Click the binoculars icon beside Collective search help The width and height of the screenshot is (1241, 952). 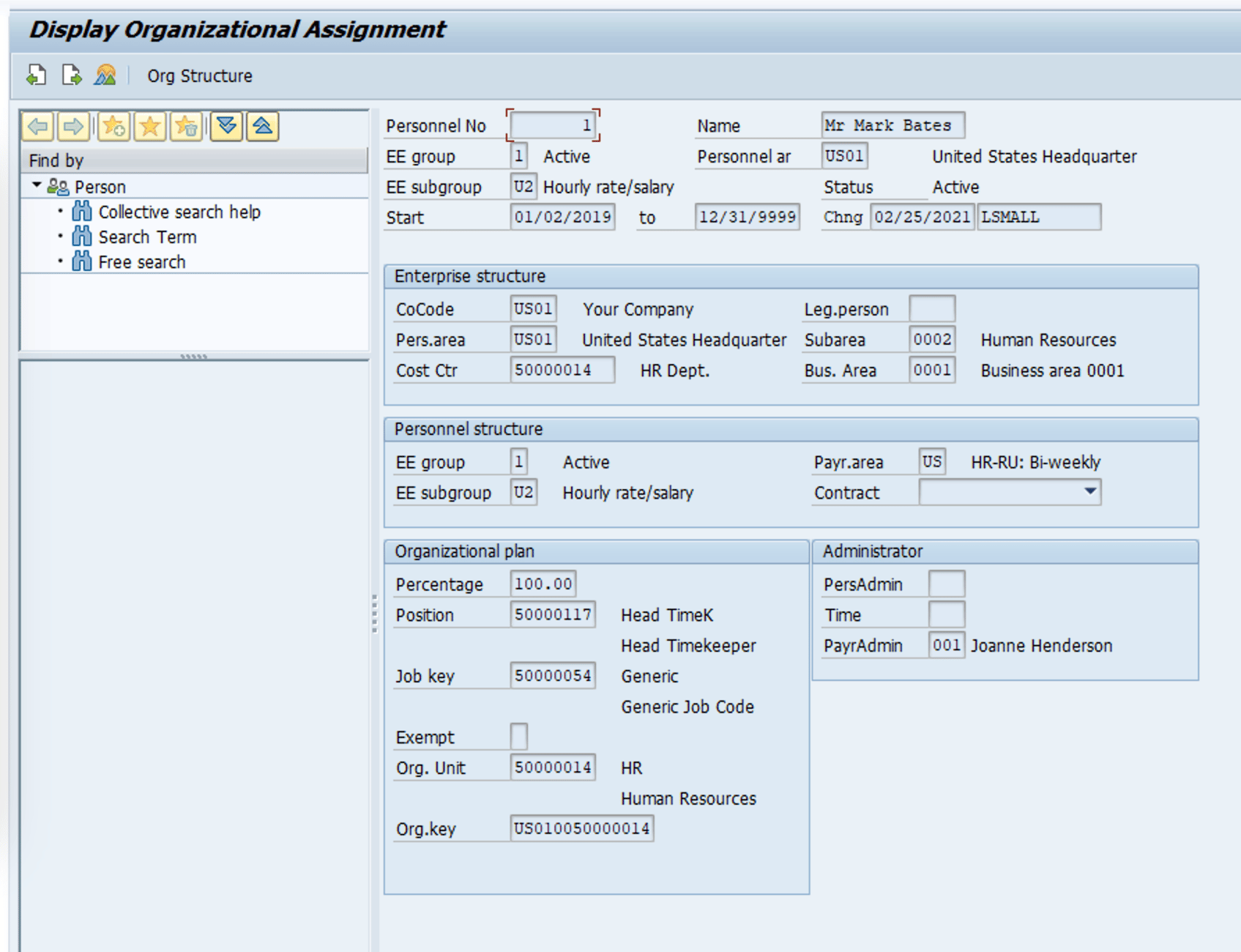coord(82,212)
